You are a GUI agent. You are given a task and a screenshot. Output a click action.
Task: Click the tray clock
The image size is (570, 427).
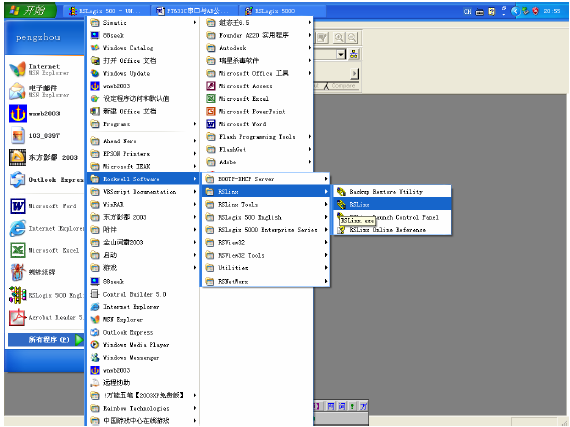[552, 11]
